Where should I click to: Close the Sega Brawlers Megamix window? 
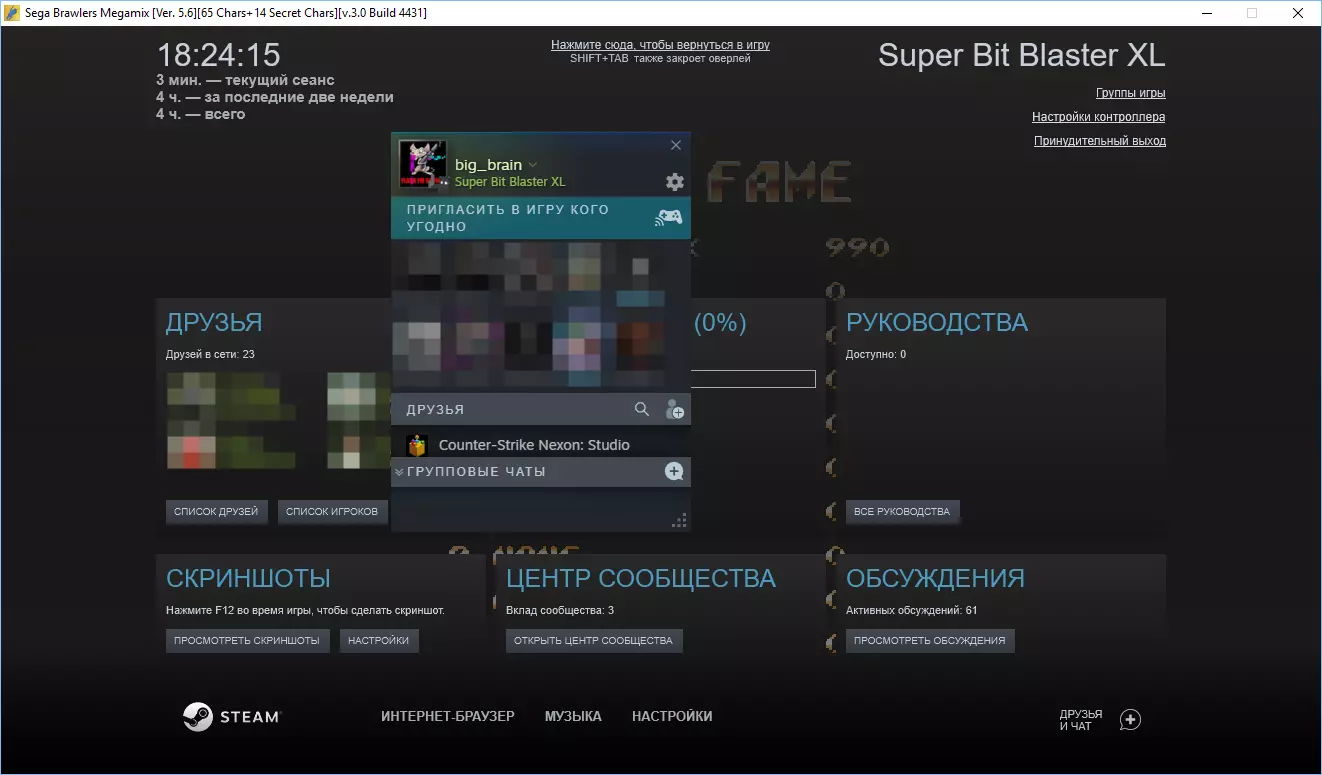[1297, 13]
